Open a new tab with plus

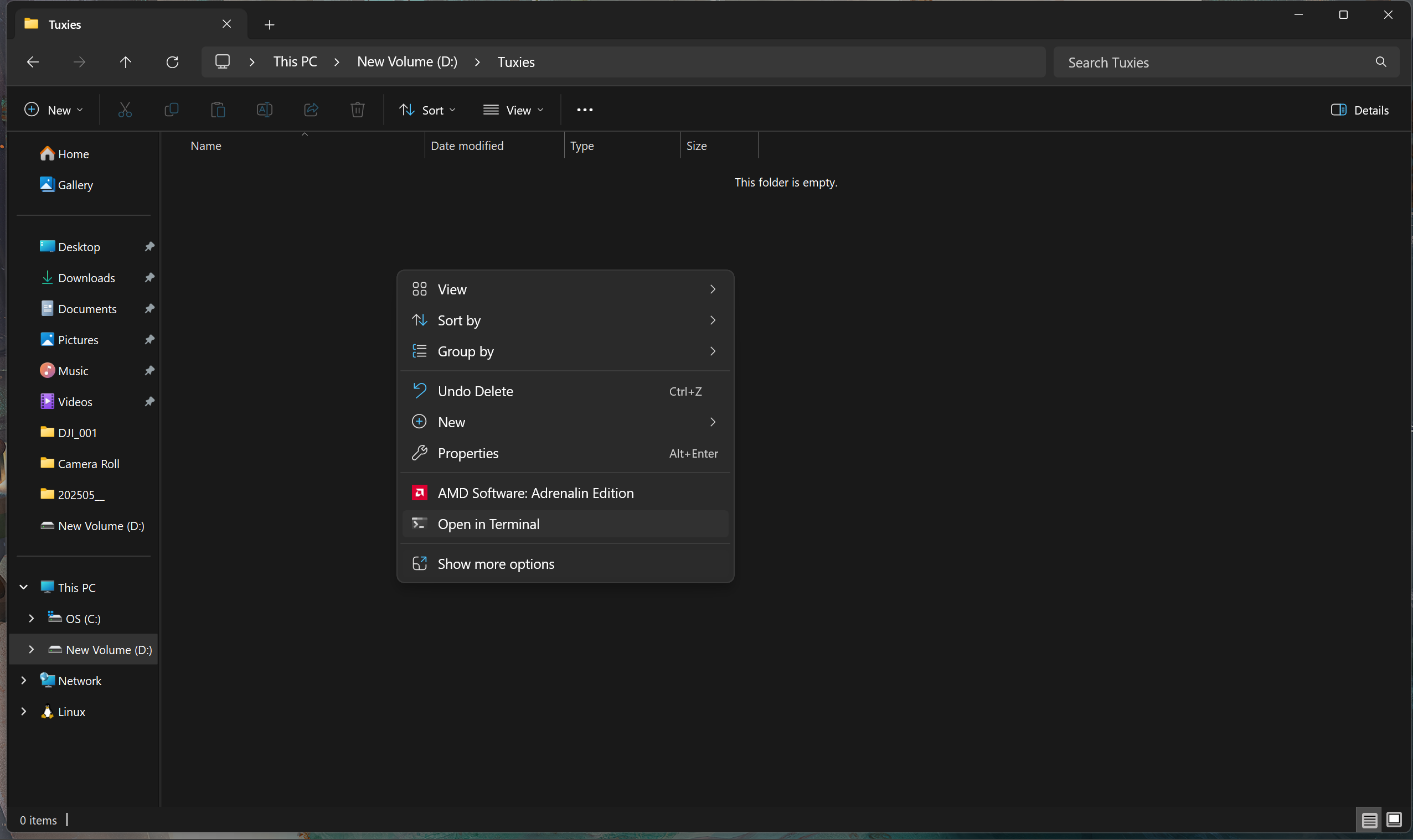click(x=270, y=24)
